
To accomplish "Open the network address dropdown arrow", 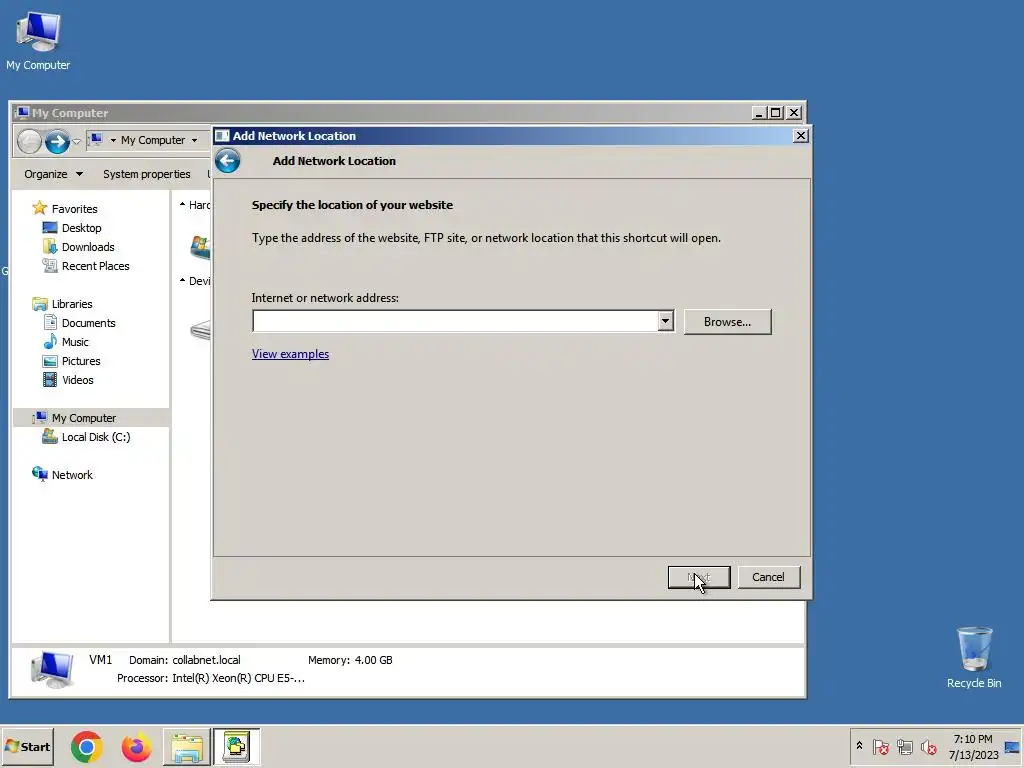I will [x=665, y=321].
